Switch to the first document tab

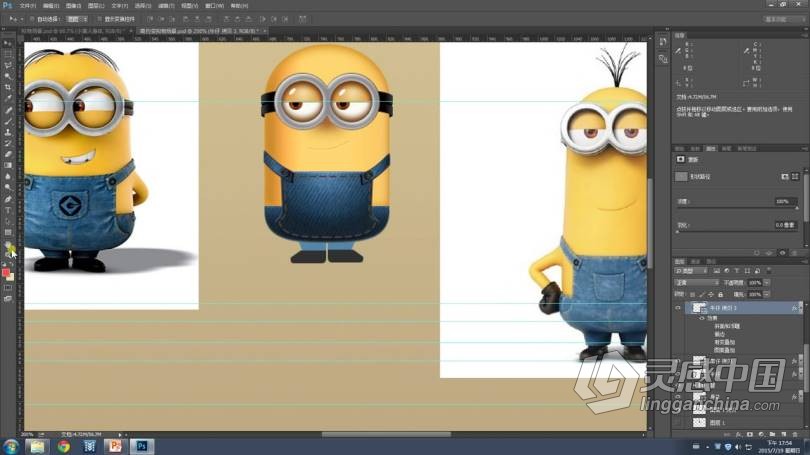[x=74, y=31]
